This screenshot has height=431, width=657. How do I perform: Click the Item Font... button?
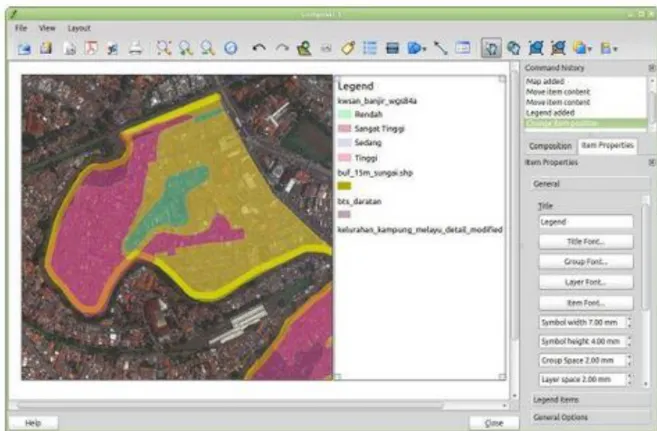586,303
